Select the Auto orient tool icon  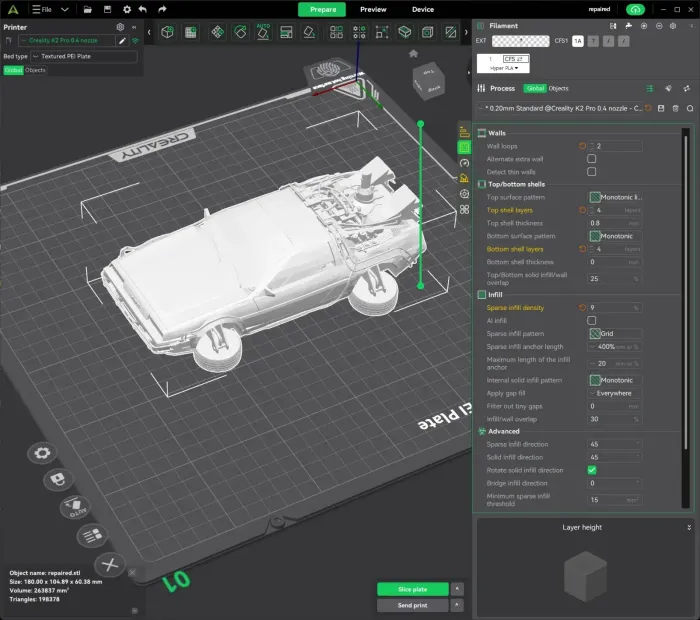tap(263, 32)
